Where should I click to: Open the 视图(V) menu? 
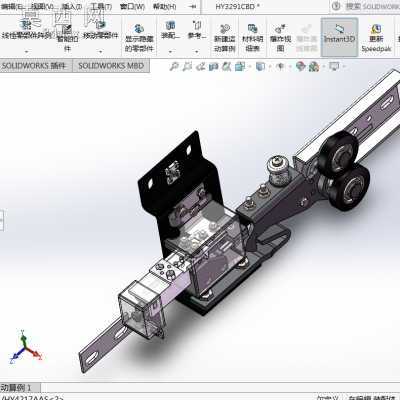tap(42, 6)
